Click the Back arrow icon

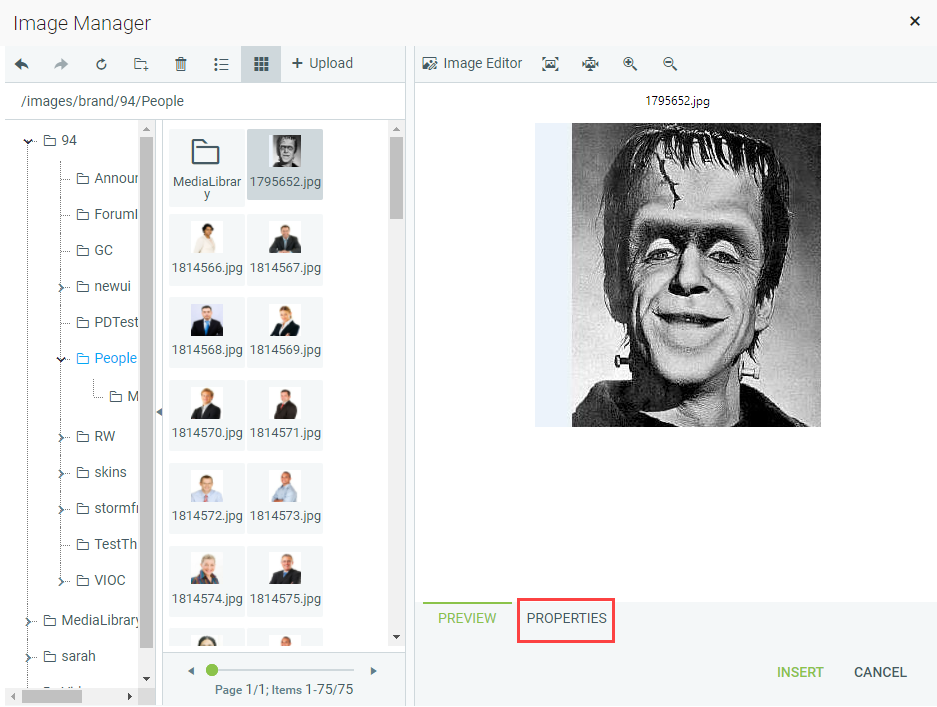coord(22,64)
